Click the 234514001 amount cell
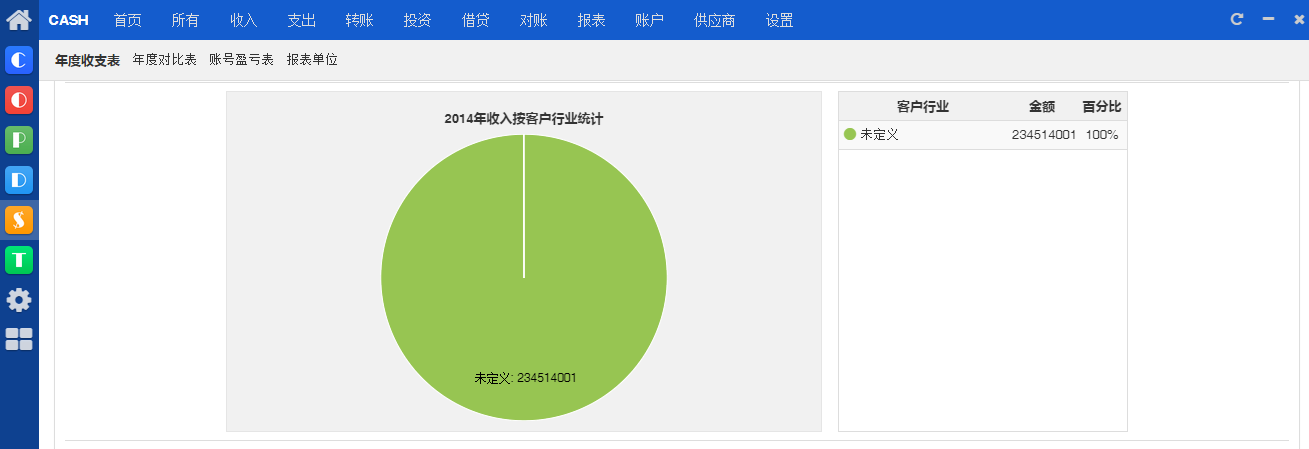 coord(1043,135)
